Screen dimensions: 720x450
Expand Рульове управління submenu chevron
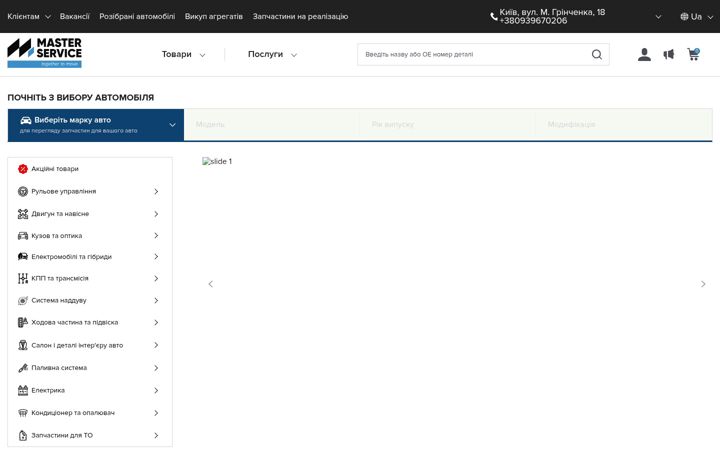(x=156, y=191)
